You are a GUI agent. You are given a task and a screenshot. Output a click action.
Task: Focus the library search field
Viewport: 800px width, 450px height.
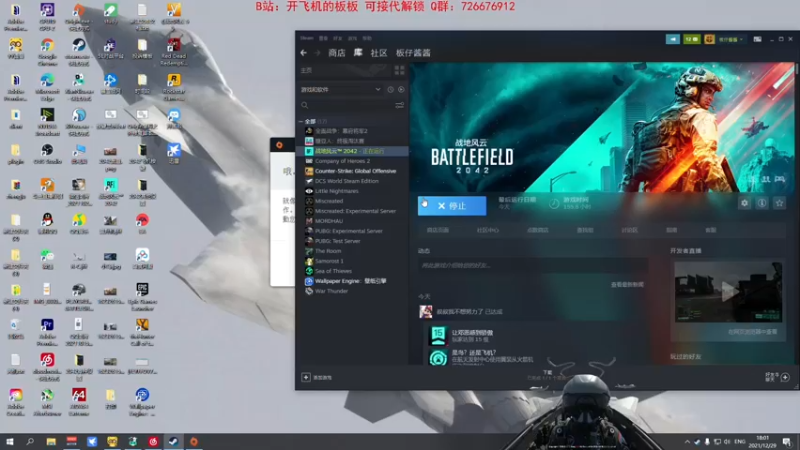point(346,105)
